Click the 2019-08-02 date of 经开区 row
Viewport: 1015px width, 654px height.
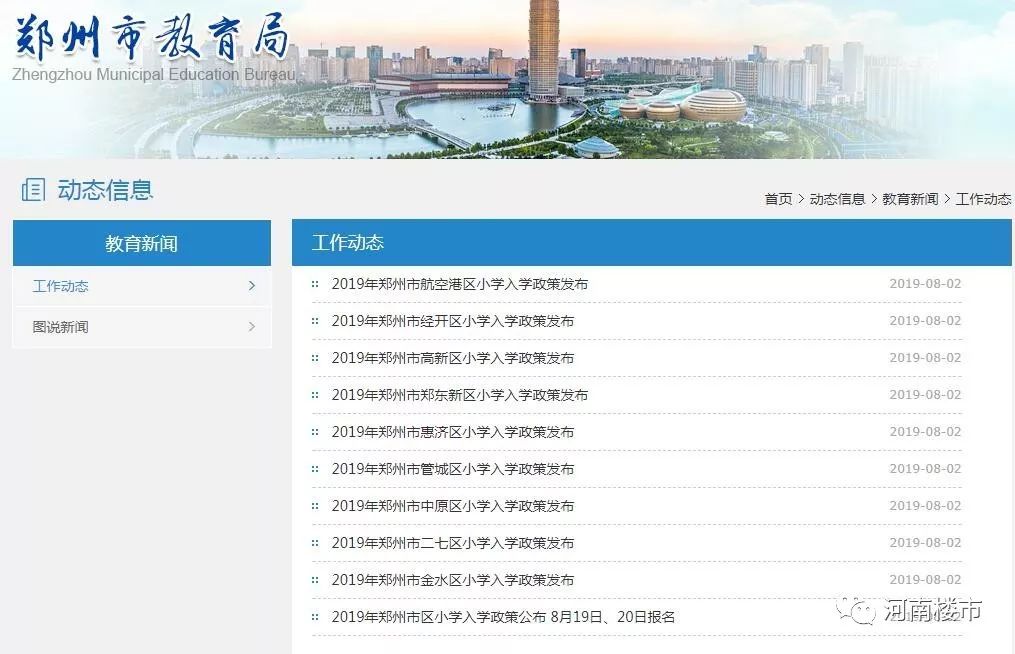[x=925, y=321]
